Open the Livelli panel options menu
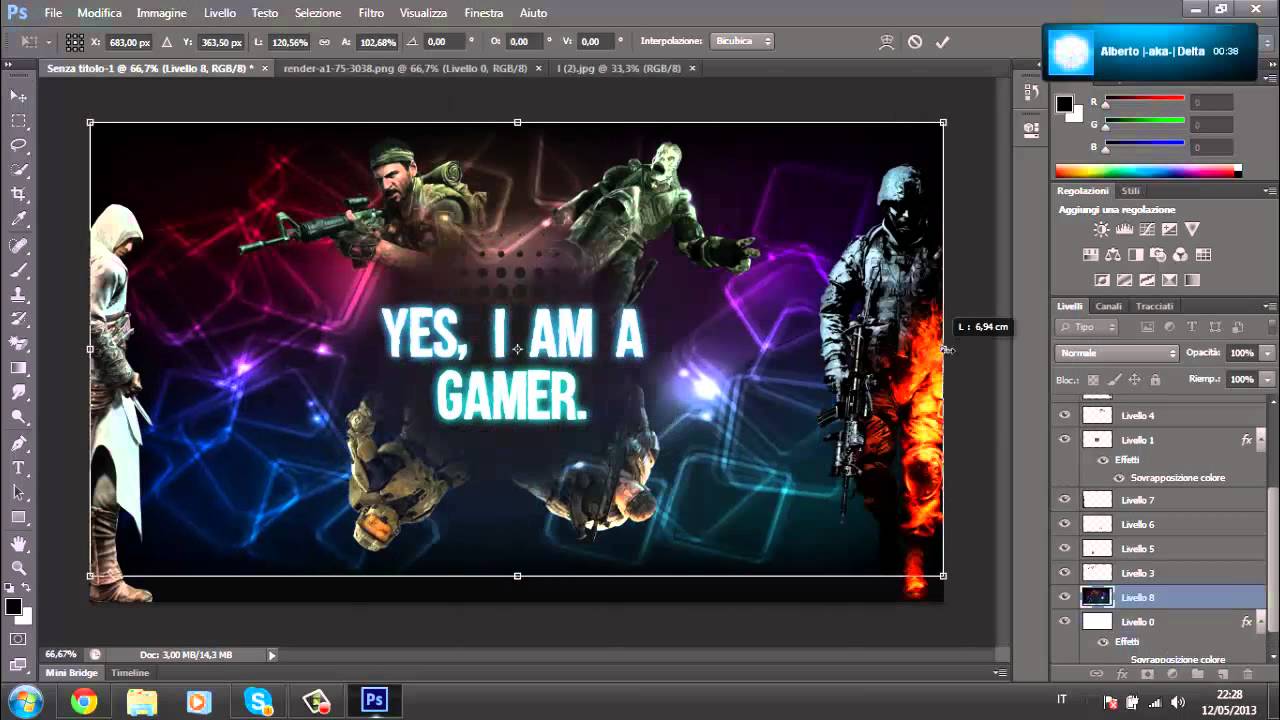 click(x=1270, y=306)
